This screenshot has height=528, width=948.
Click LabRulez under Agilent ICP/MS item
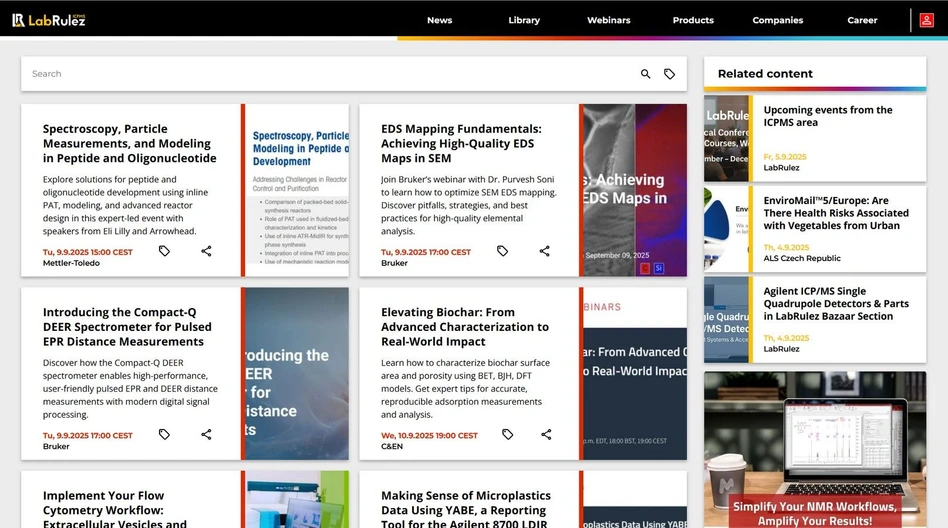(781, 349)
